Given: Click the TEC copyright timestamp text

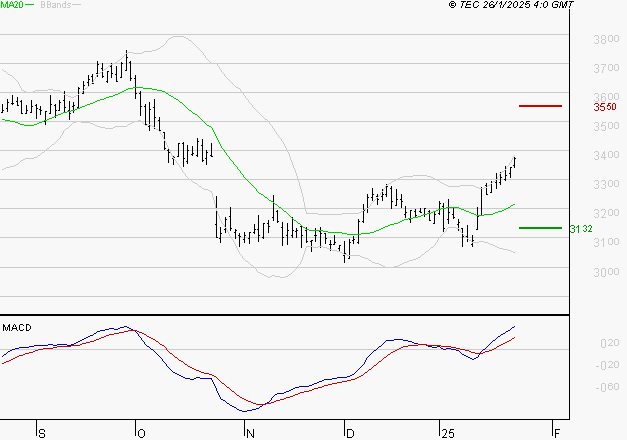Looking at the screenshot, I should [x=511, y=5].
